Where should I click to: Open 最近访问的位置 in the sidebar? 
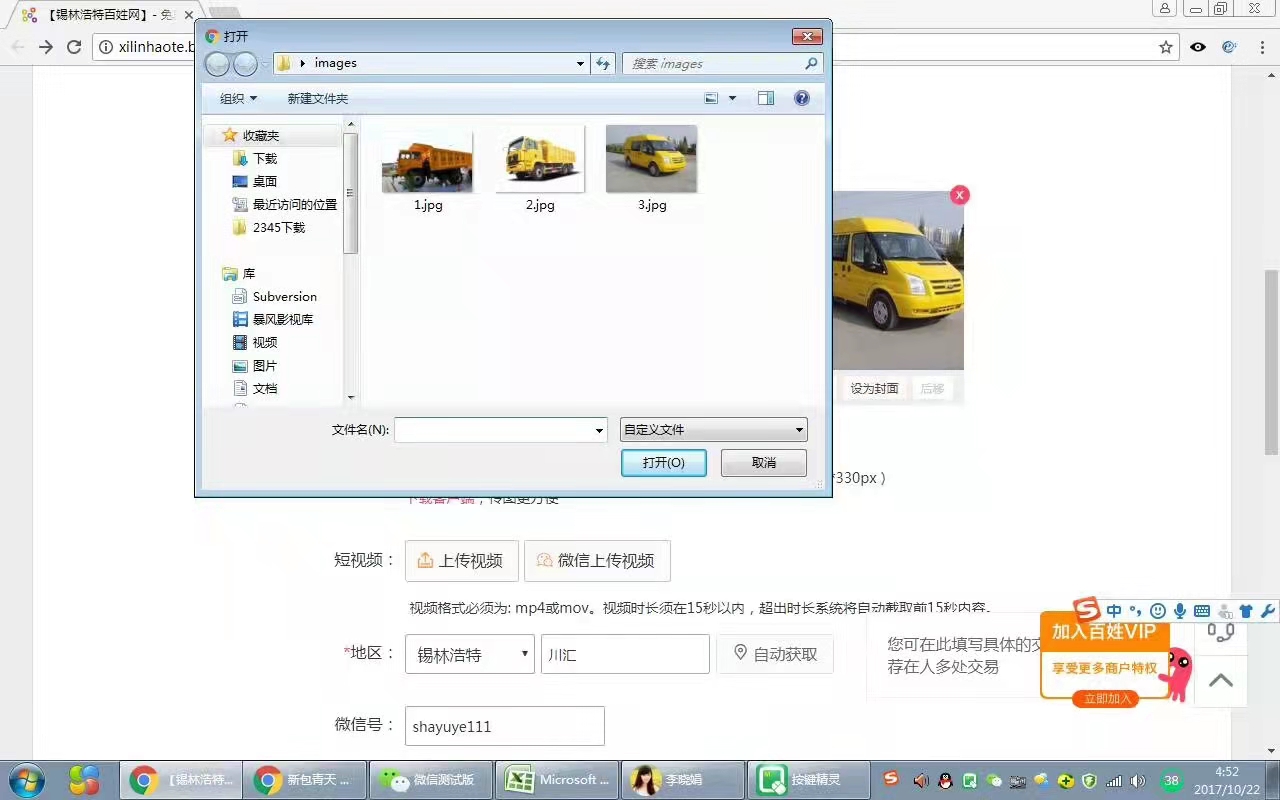[x=295, y=204]
